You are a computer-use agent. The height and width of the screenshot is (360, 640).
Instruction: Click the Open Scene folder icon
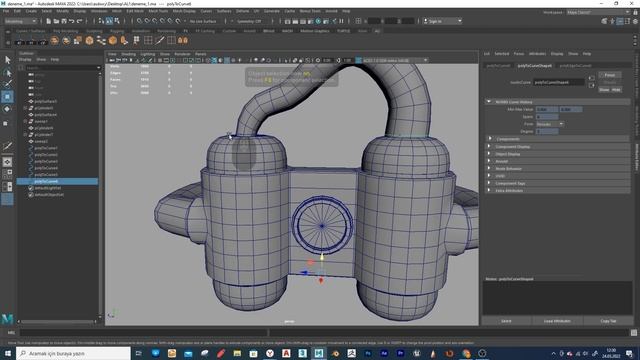pyautogui.click(x=56, y=21)
